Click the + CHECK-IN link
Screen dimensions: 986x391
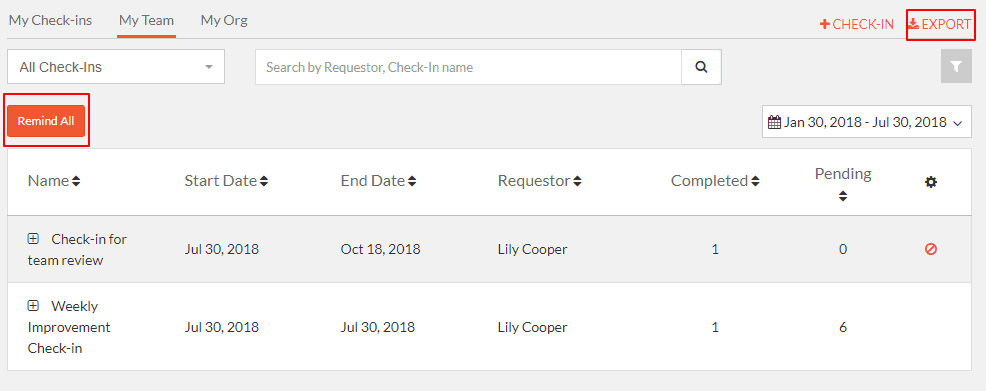pos(856,25)
